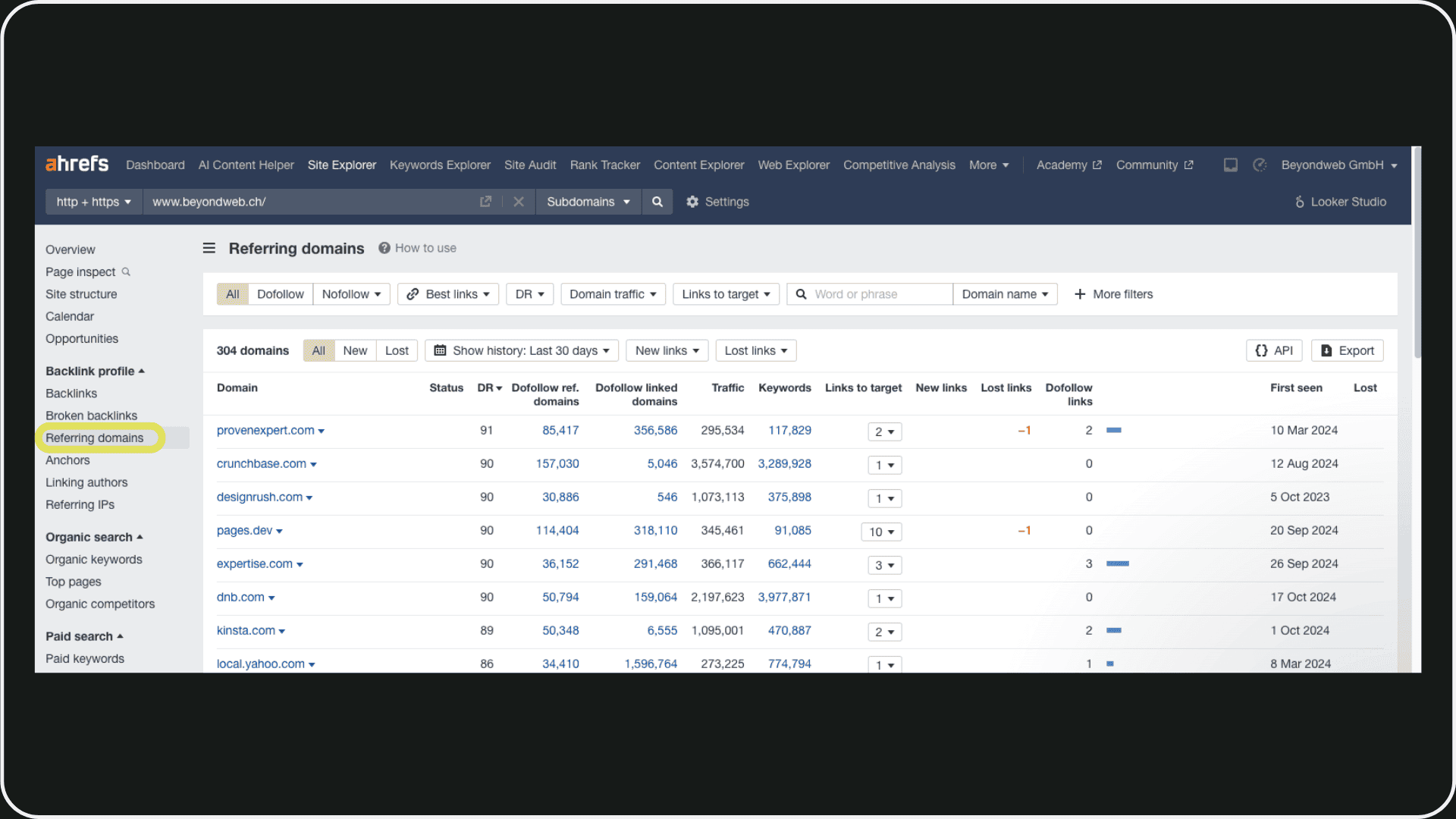Viewport: 1456px width, 819px height.
Task: Focus the Word or phrase search field
Action: click(870, 294)
